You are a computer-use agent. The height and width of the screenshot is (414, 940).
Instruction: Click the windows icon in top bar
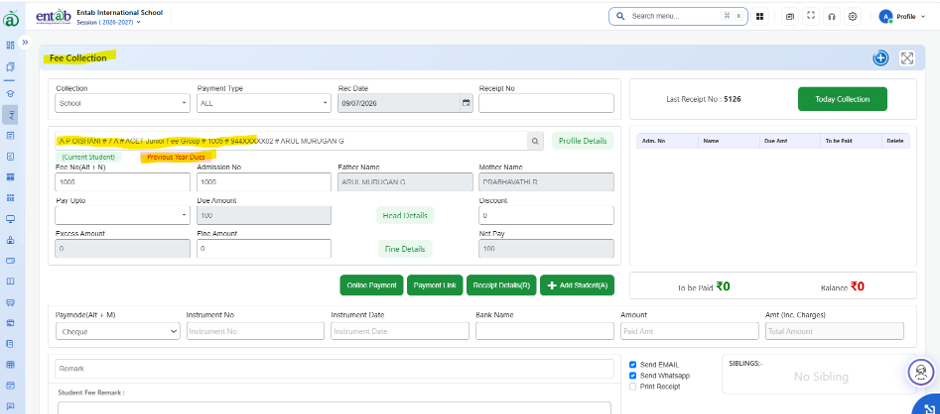(790, 17)
